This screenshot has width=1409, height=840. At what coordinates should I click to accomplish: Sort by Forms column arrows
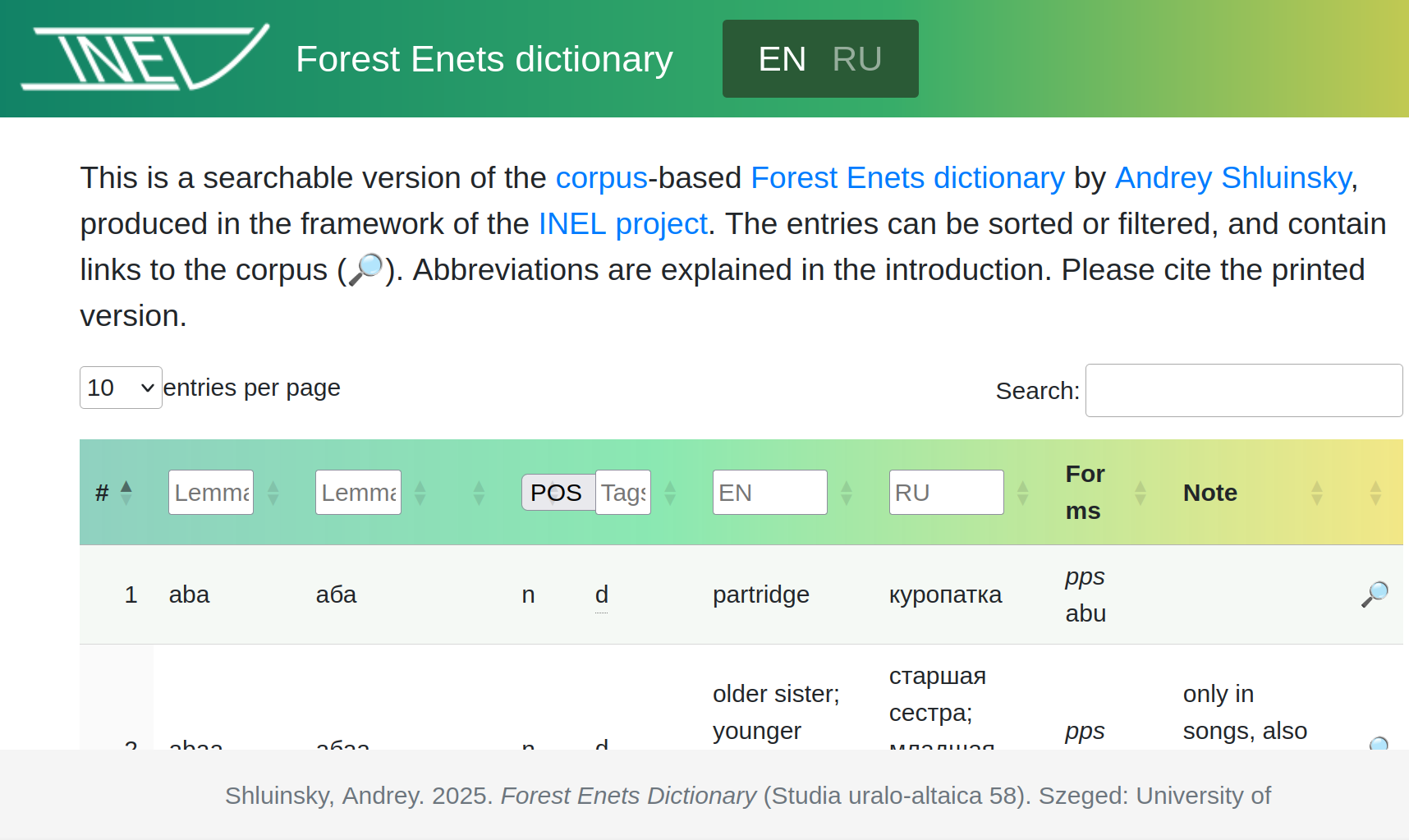[1140, 493]
